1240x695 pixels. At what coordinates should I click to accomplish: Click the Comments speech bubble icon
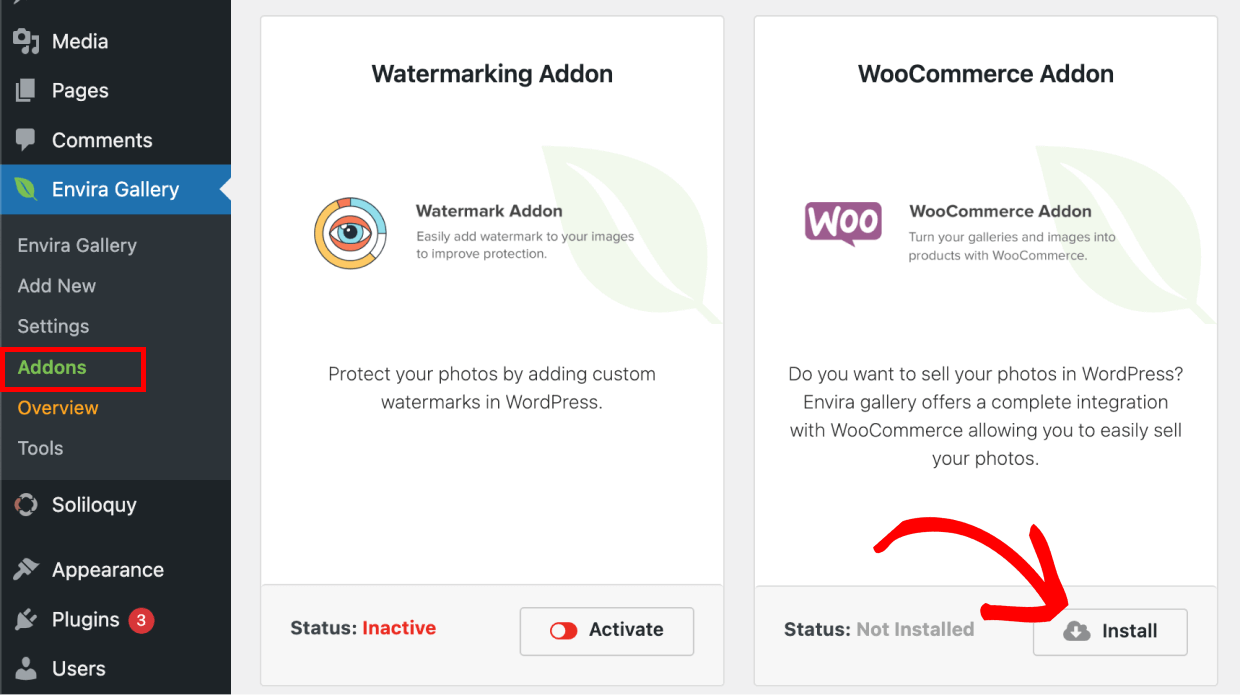point(26,140)
